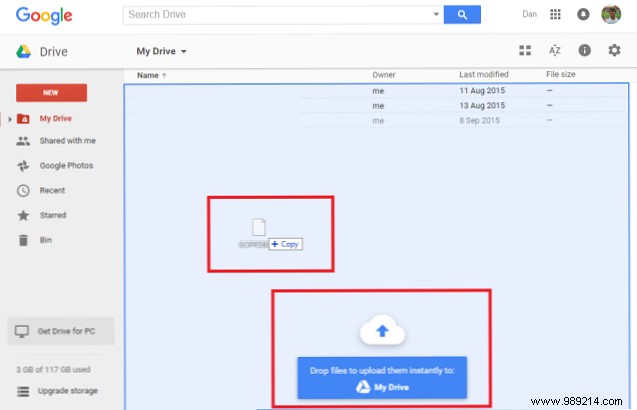Image resolution: width=637 pixels, height=410 pixels.
Task: Open the Google apps grid
Action: point(555,14)
